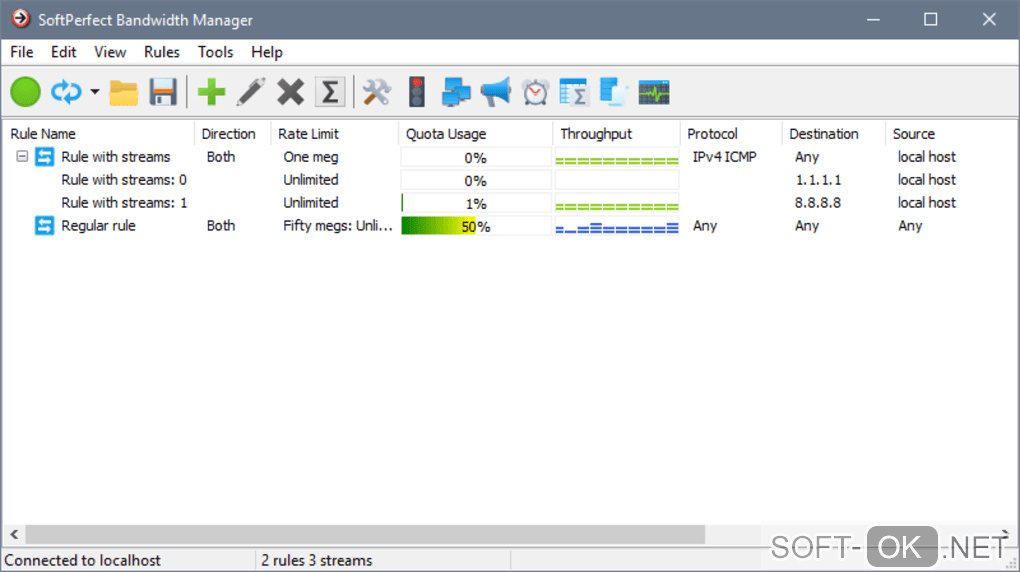
Task: Click the 50% quota usage bar
Action: 476,226
